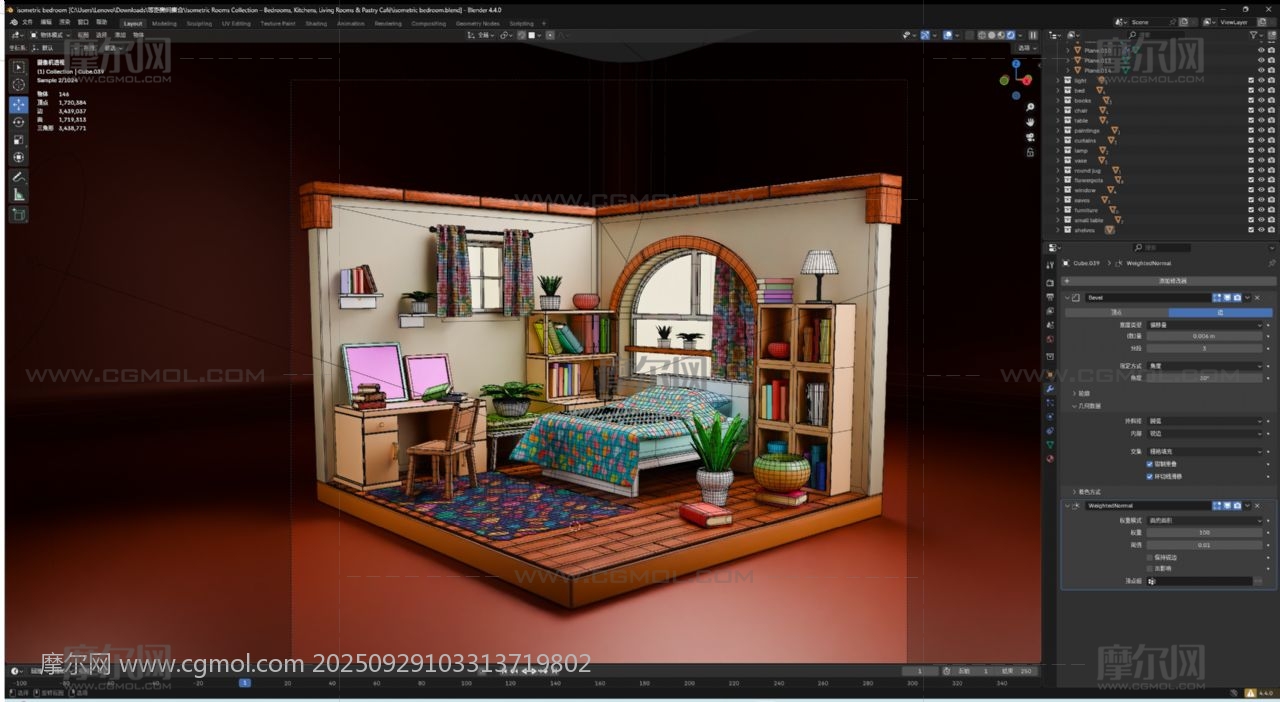This screenshot has width=1280, height=702.
Task: Select the Rotate tool in the toolbar
Action: point(18,122)
